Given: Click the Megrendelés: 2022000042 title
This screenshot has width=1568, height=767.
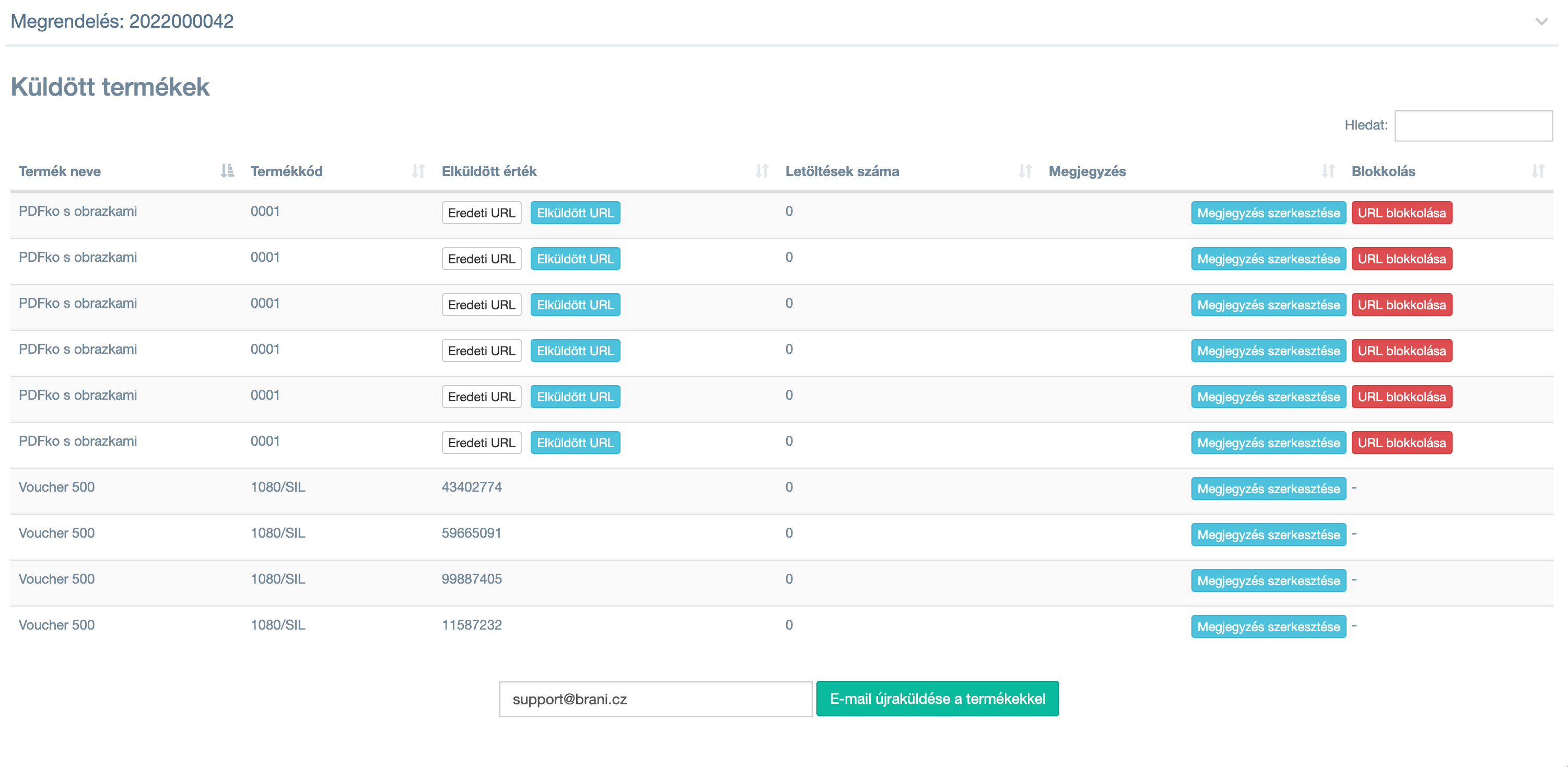Looking at the screenshot, I should point(122,21).
